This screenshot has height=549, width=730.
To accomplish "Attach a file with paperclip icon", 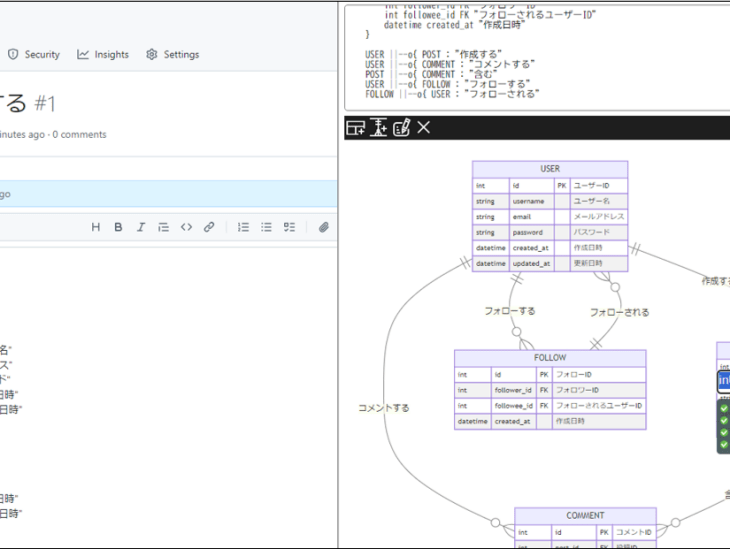I will point(324,227).
